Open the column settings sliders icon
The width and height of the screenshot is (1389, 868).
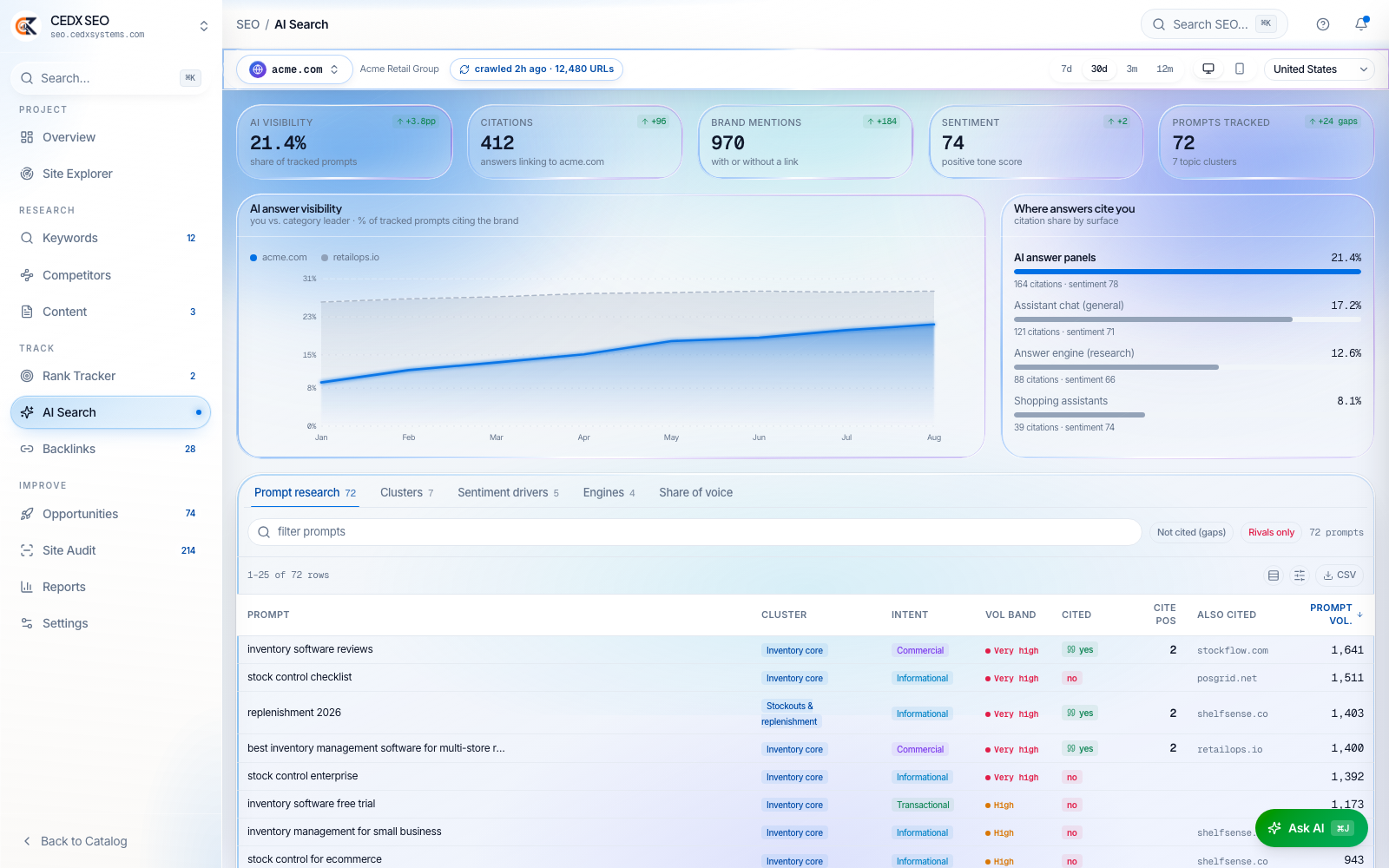[x=1300, y=575]
